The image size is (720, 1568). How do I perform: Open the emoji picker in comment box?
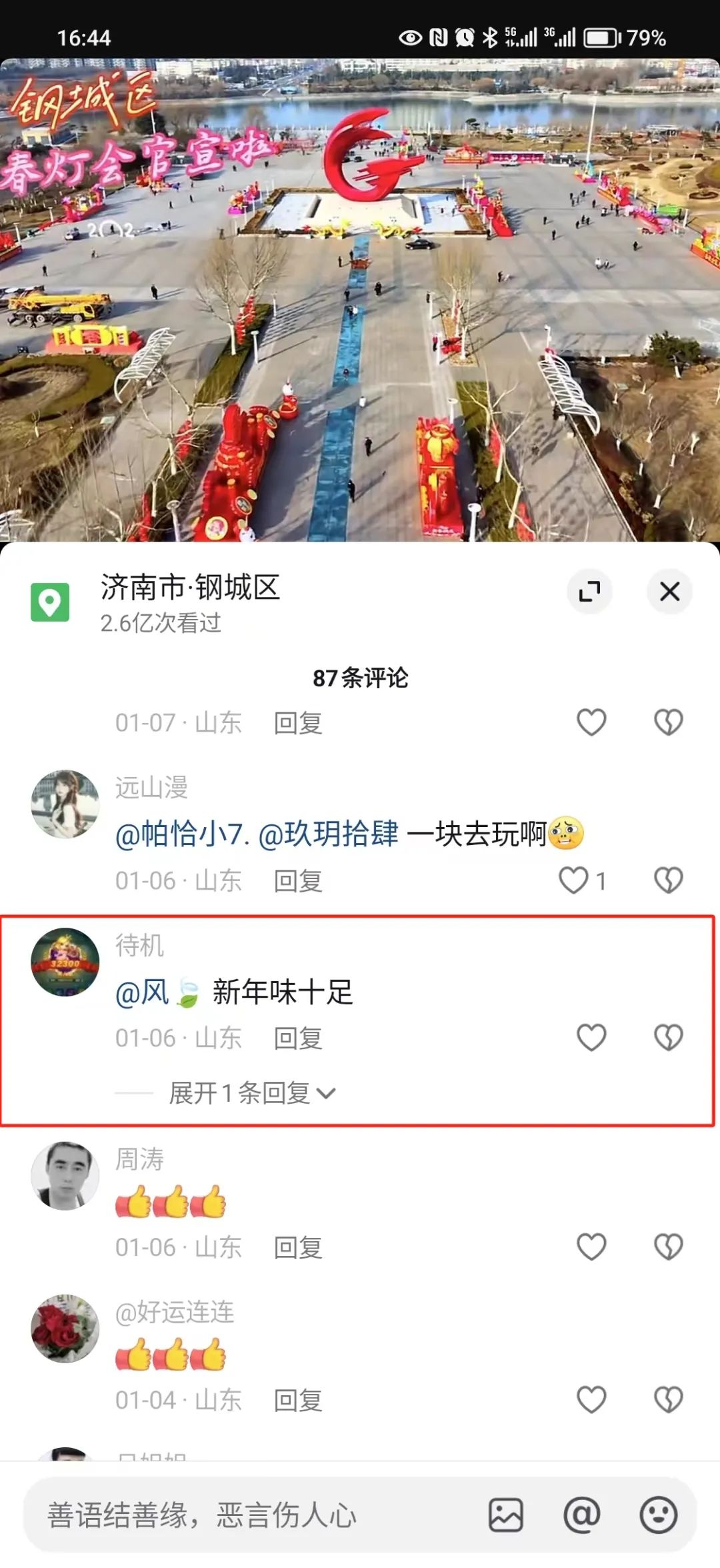coord(659,1515)
